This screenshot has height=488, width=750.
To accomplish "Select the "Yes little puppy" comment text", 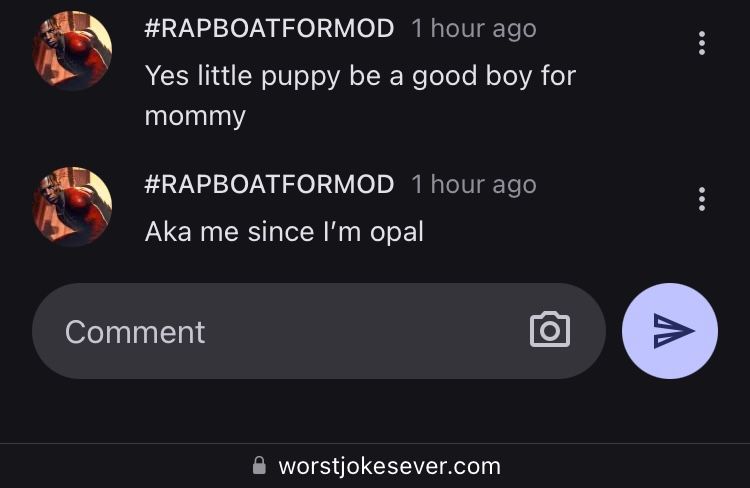I will tap(360, 76).
